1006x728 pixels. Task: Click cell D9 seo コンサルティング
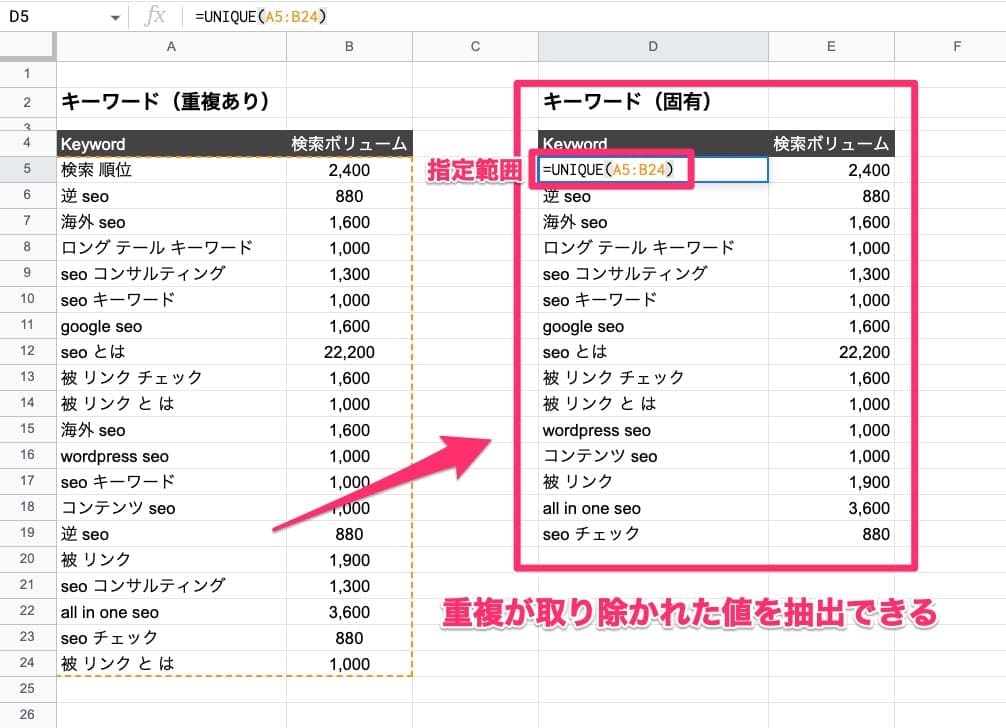653,274
